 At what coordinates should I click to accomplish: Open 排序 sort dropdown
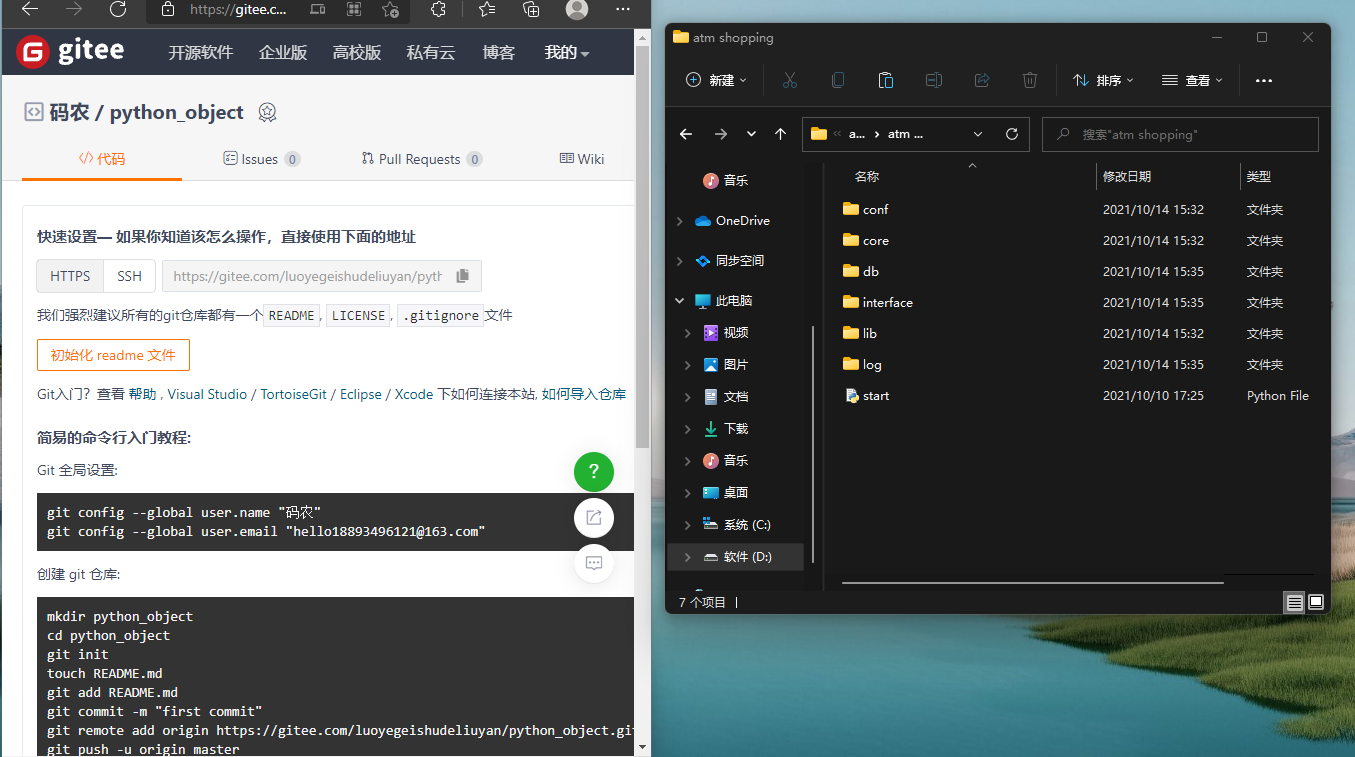[1103, 80]
